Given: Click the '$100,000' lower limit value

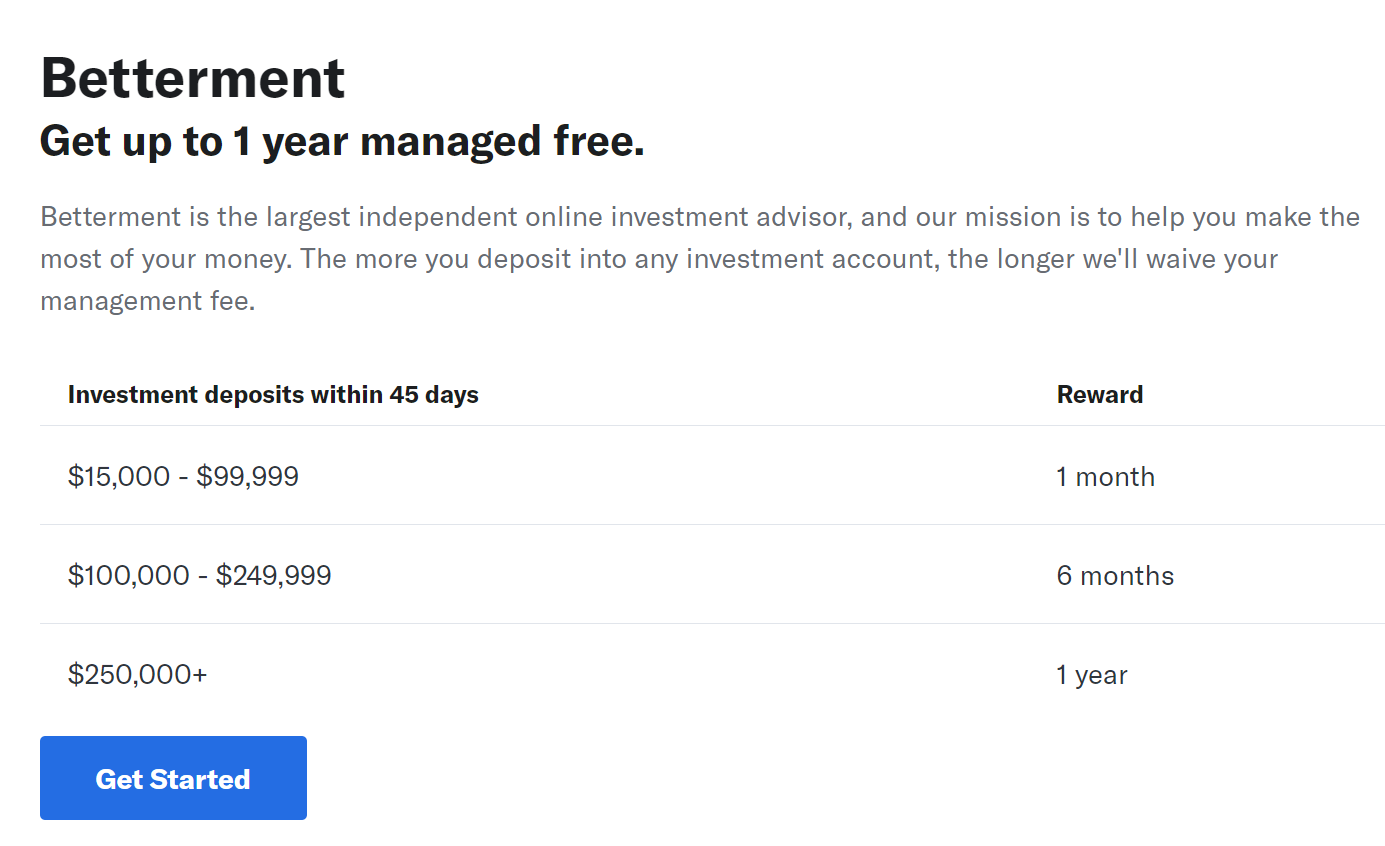Looking at the screenshot, I should (128, 576).
